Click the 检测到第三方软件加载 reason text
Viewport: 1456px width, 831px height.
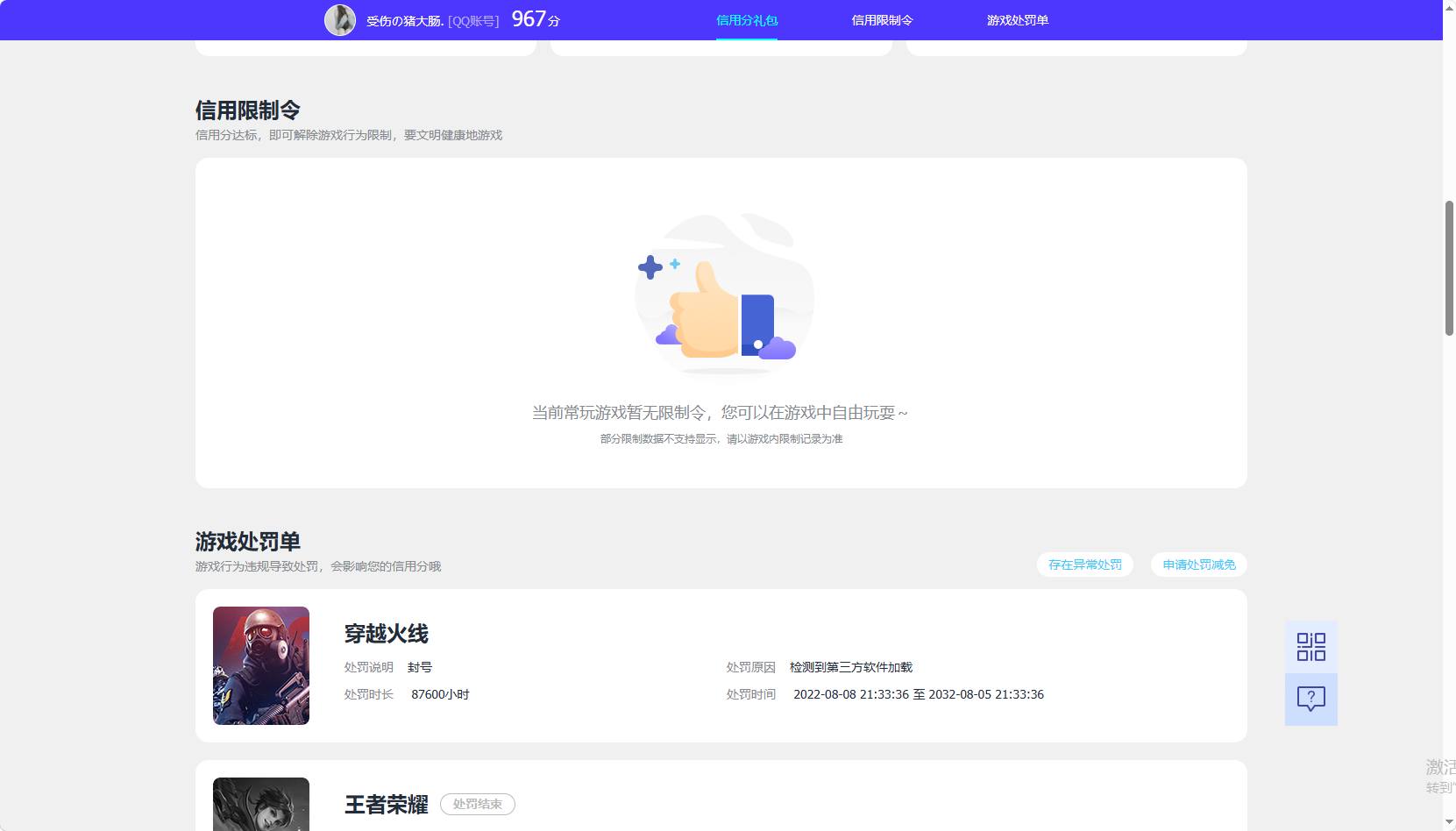point(851,667)
